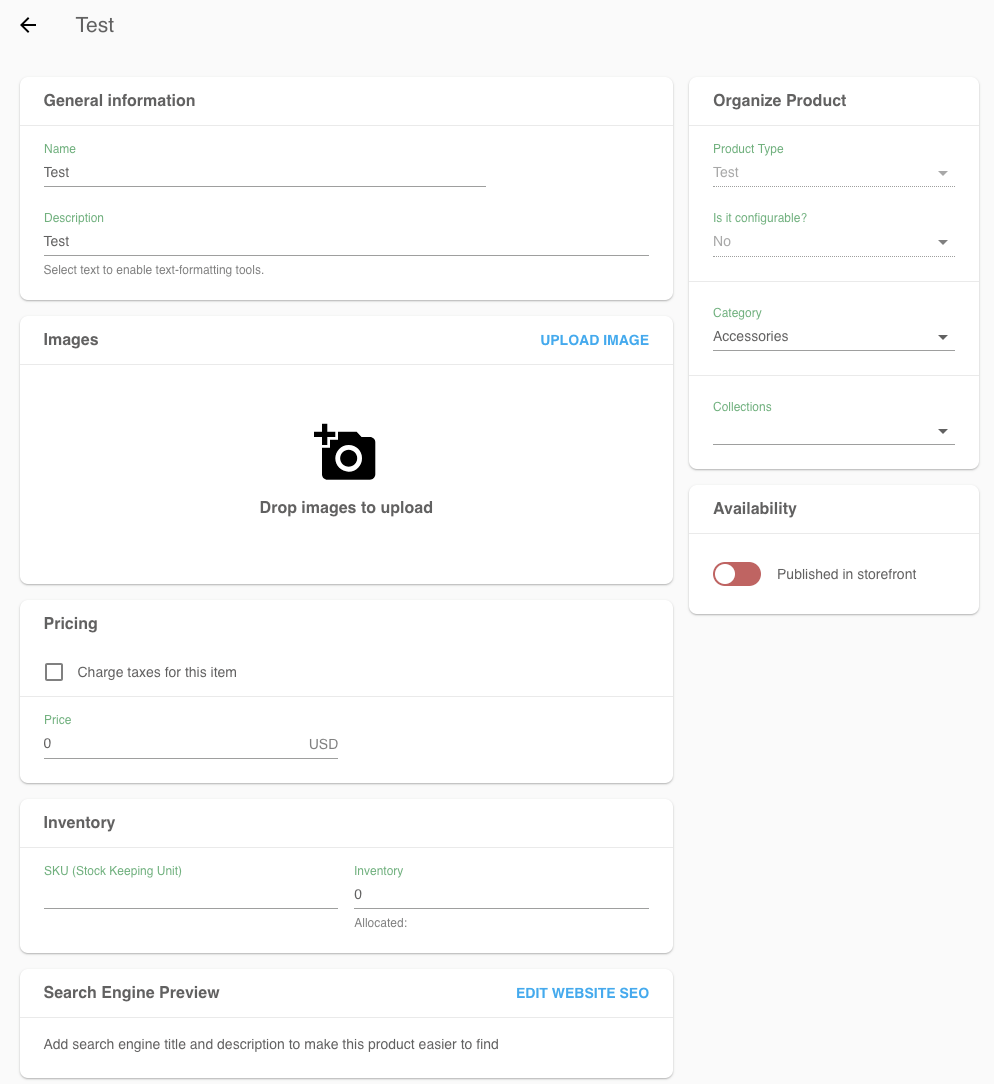994x1084 pixels.
Task: Click the Pricing heading
Action: [x=71, y=624]
